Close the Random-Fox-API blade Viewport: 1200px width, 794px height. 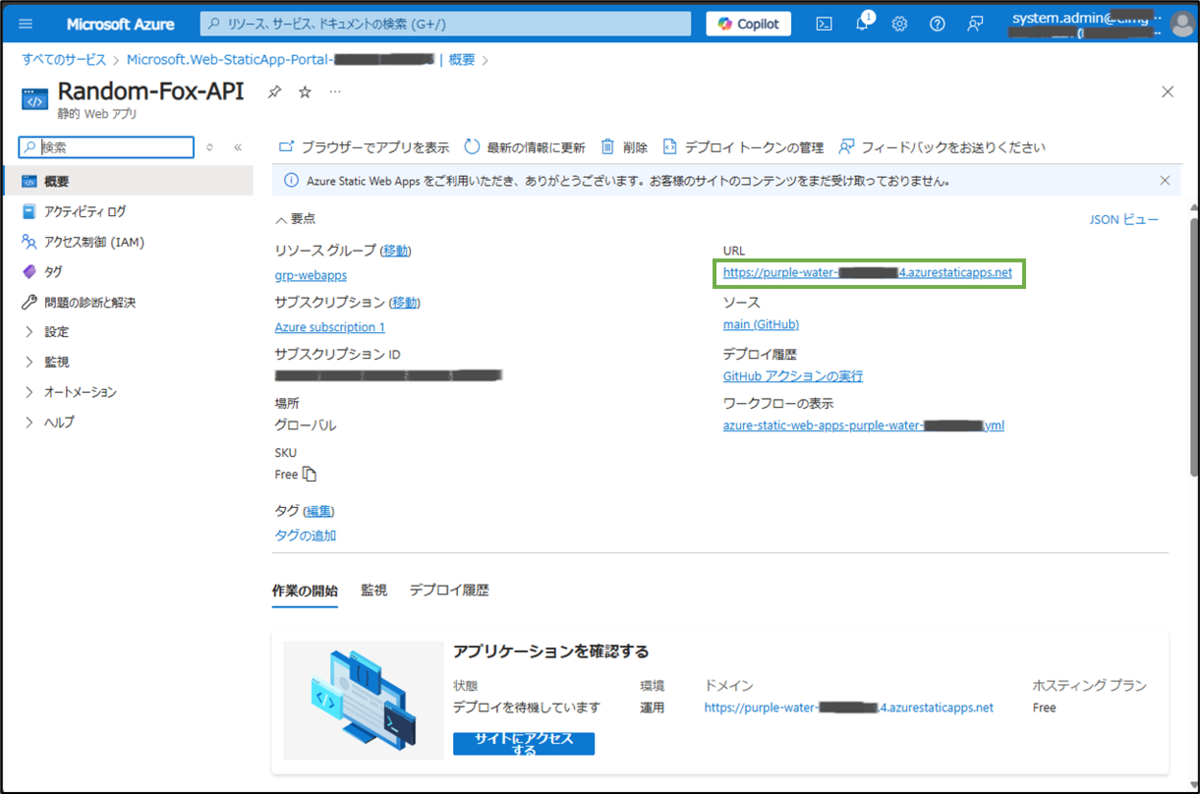pyautogui.click(x=1167, y=92)
